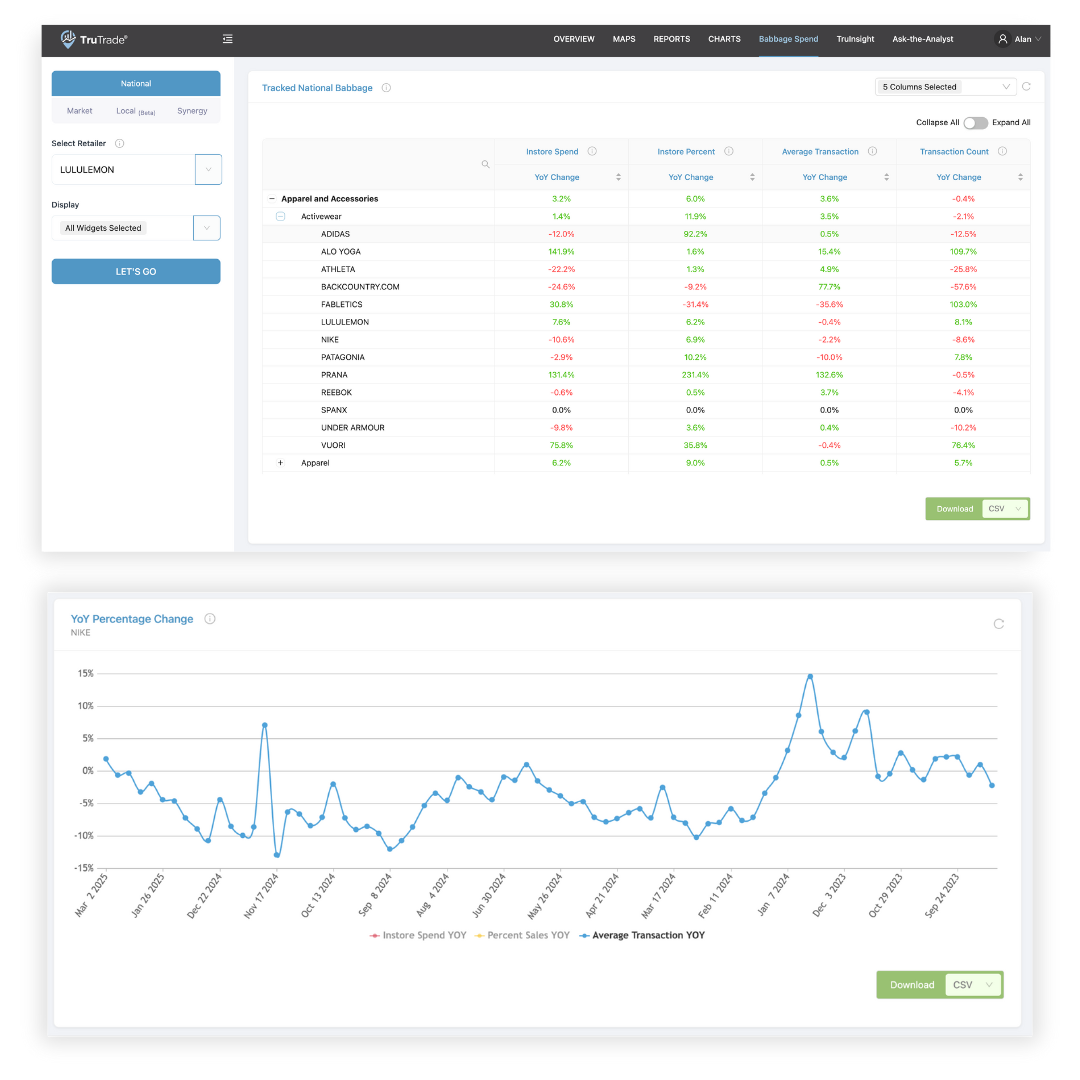Screen dimensions: 1080x1080
Task: Click info icon beside YoY Percentage Change
Action: 210,619
